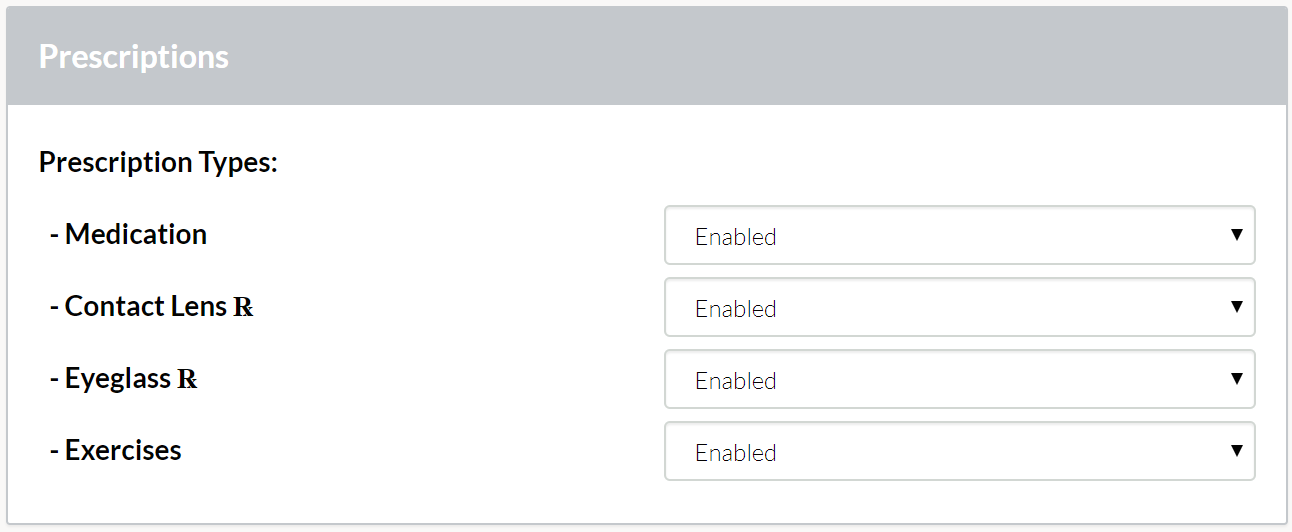Screen dimensions: 1292x532
Task: Select the Enabled value in Medication field
Action: [x=736, y=237]
